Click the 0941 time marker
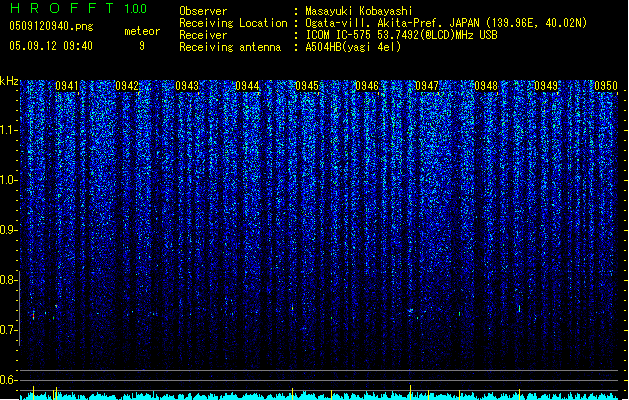629x400 pixels. (67, 86)
